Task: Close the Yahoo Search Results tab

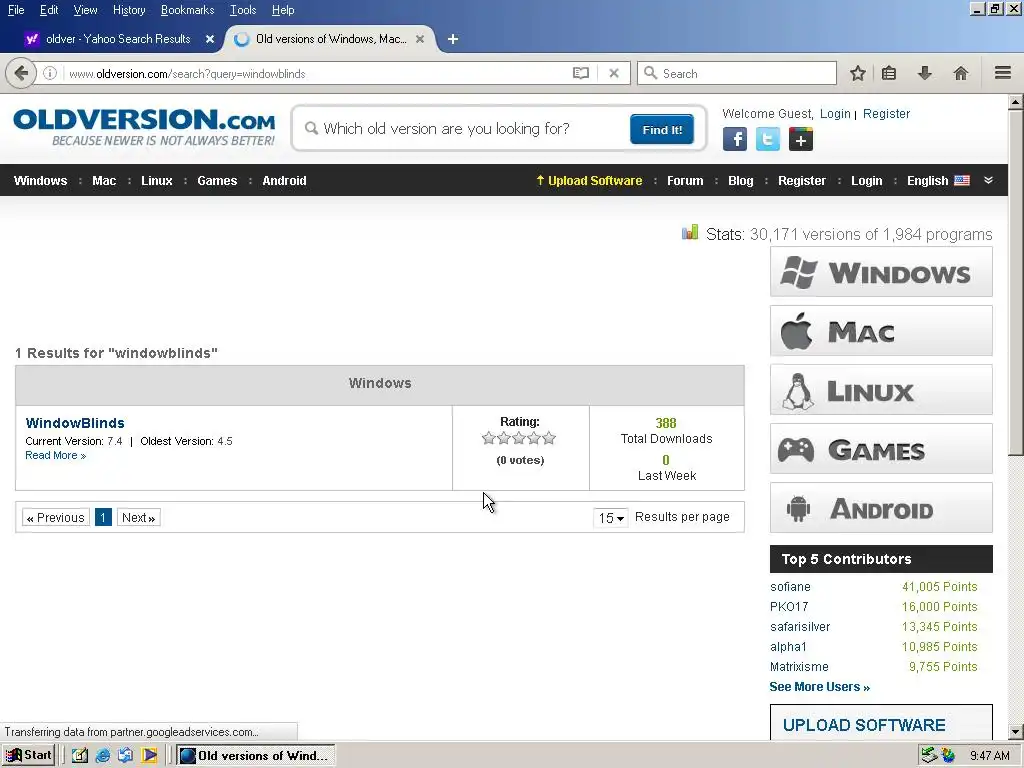Action: point(210,39)
